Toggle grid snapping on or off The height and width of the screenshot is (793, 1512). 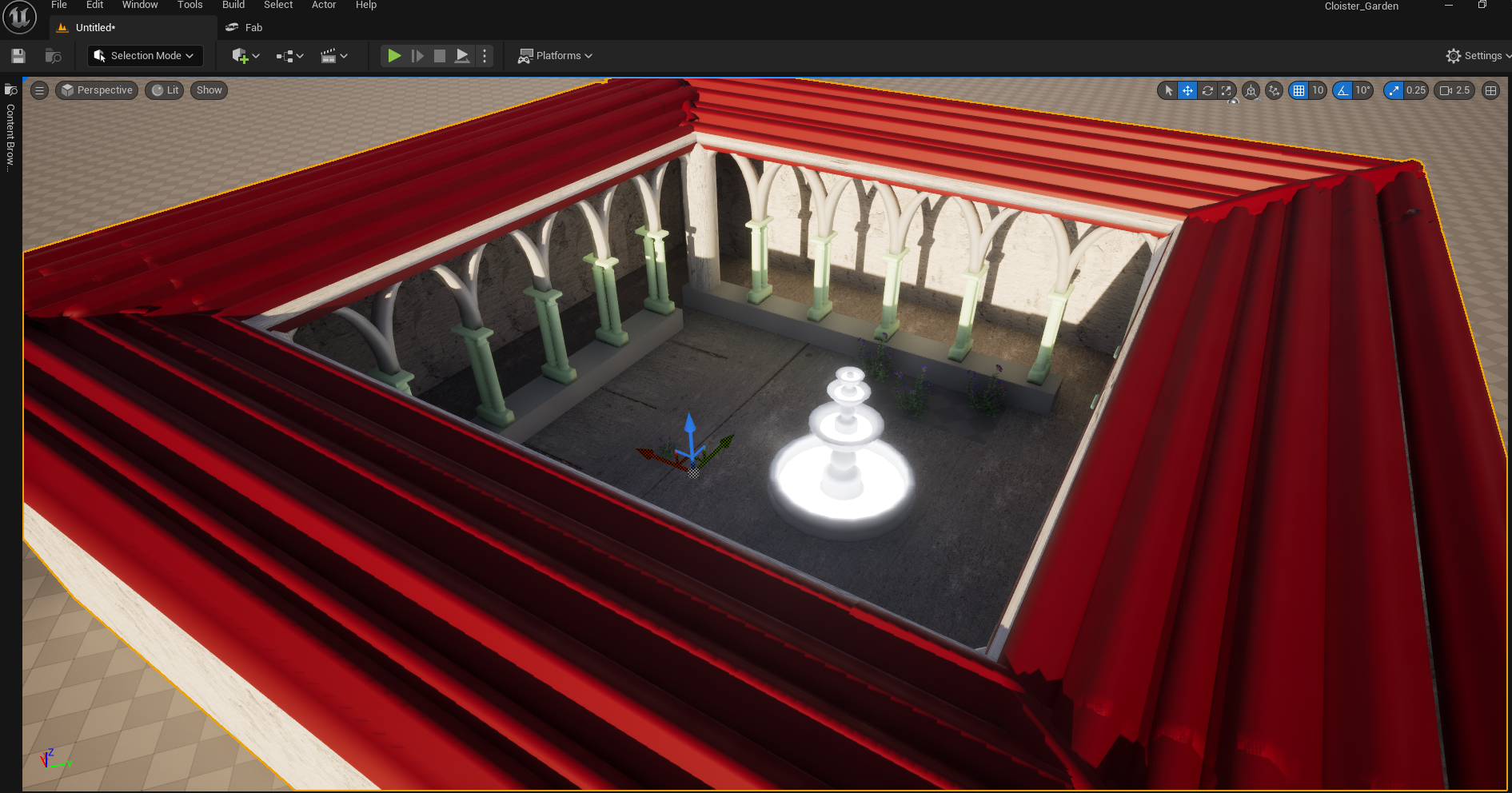1299,90
